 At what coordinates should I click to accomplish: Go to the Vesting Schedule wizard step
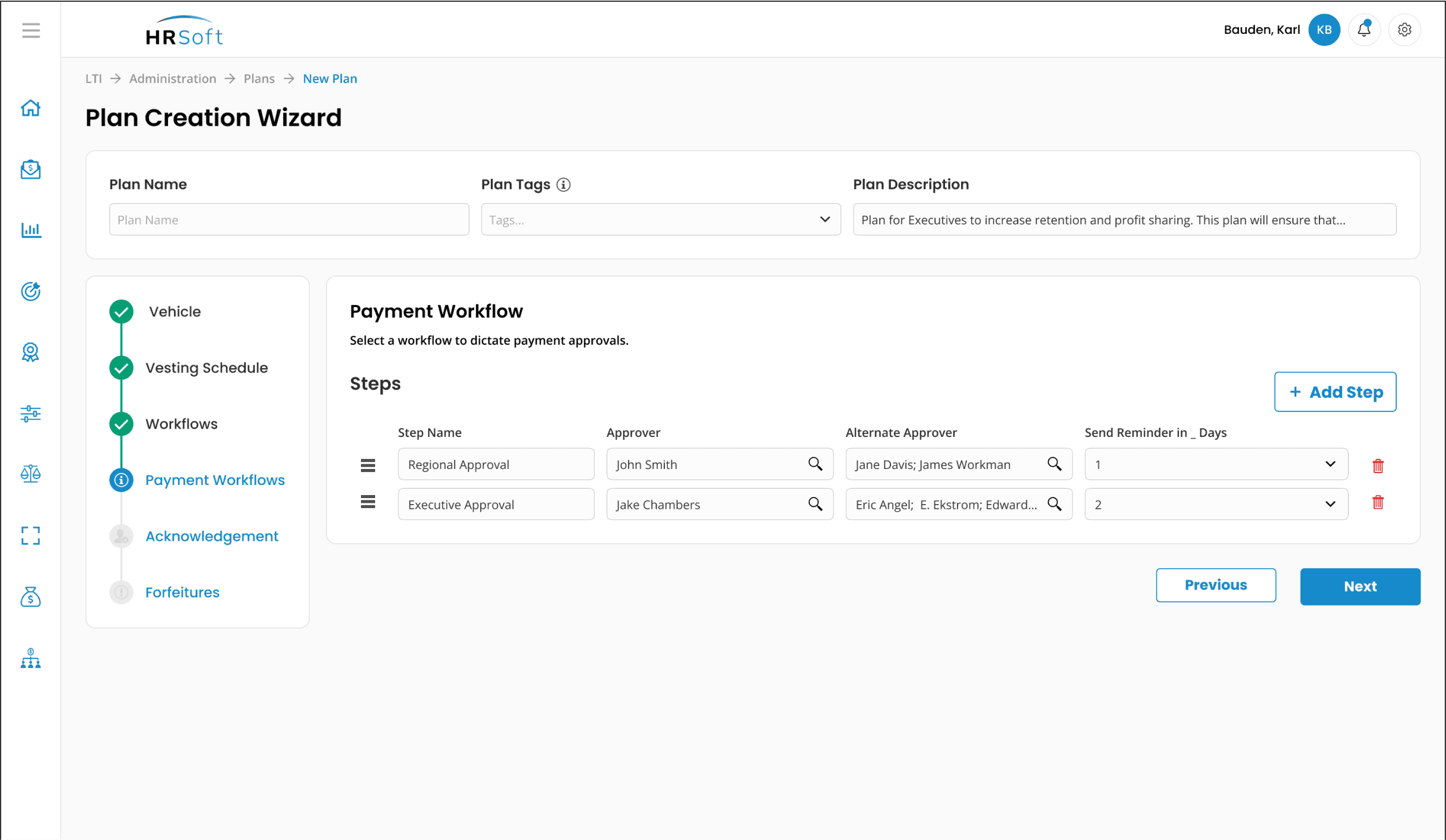207,368
